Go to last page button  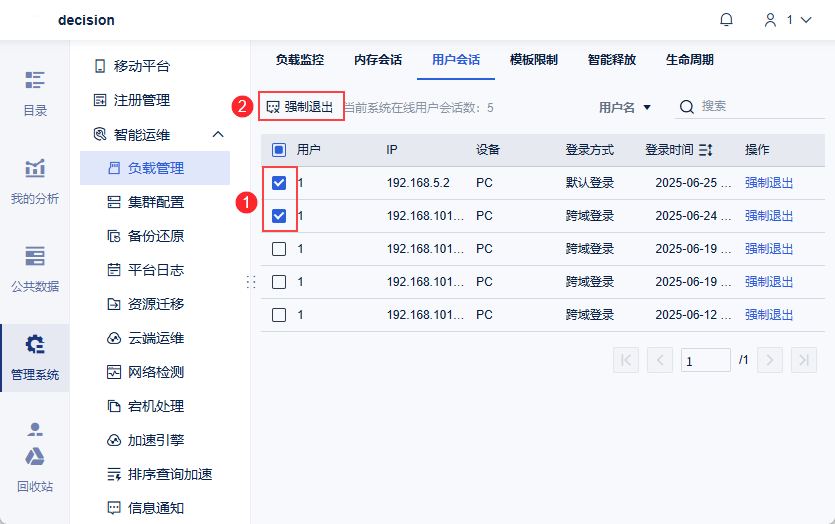click(x=804, y=361)
